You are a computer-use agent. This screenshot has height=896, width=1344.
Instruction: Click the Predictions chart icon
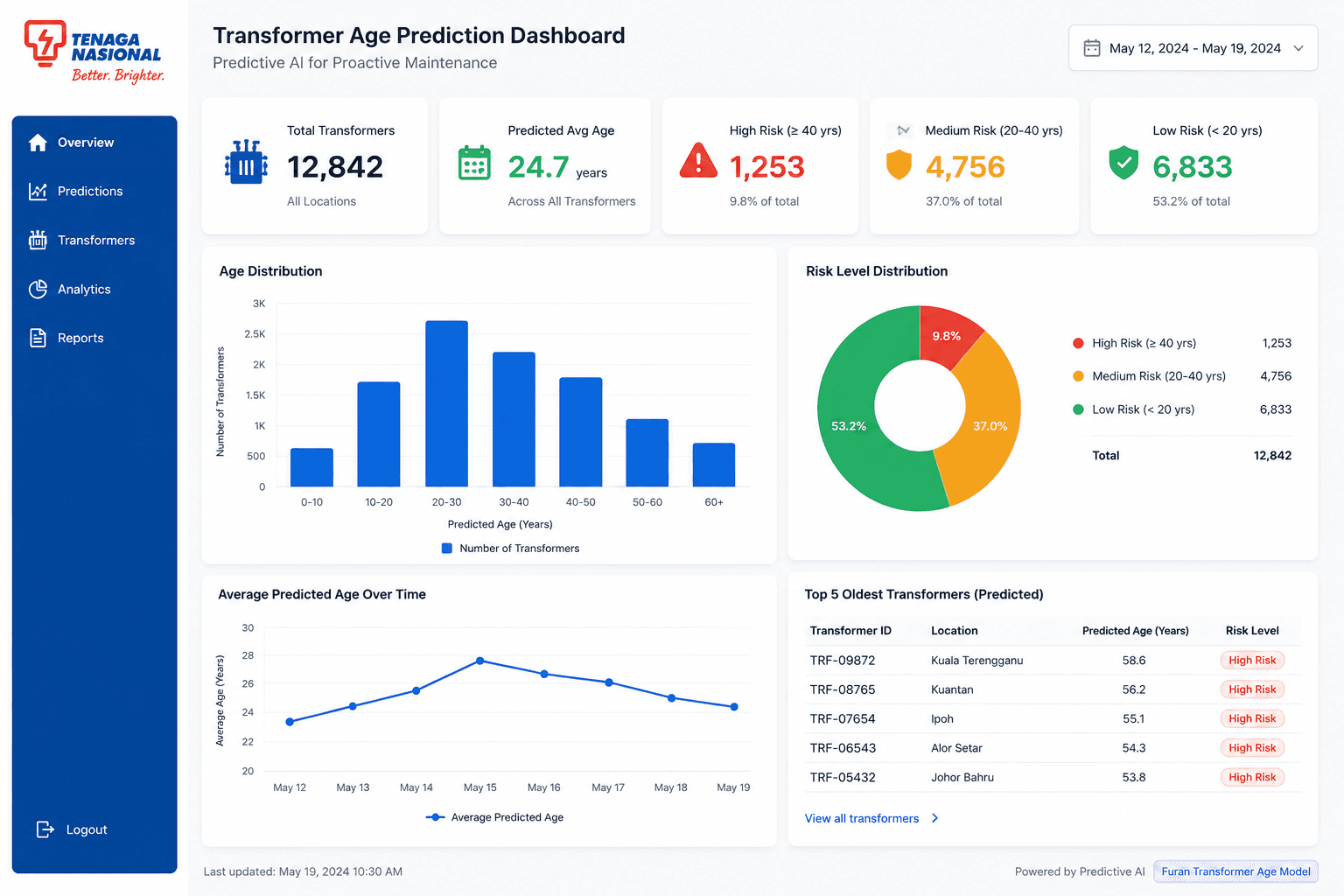38,192
